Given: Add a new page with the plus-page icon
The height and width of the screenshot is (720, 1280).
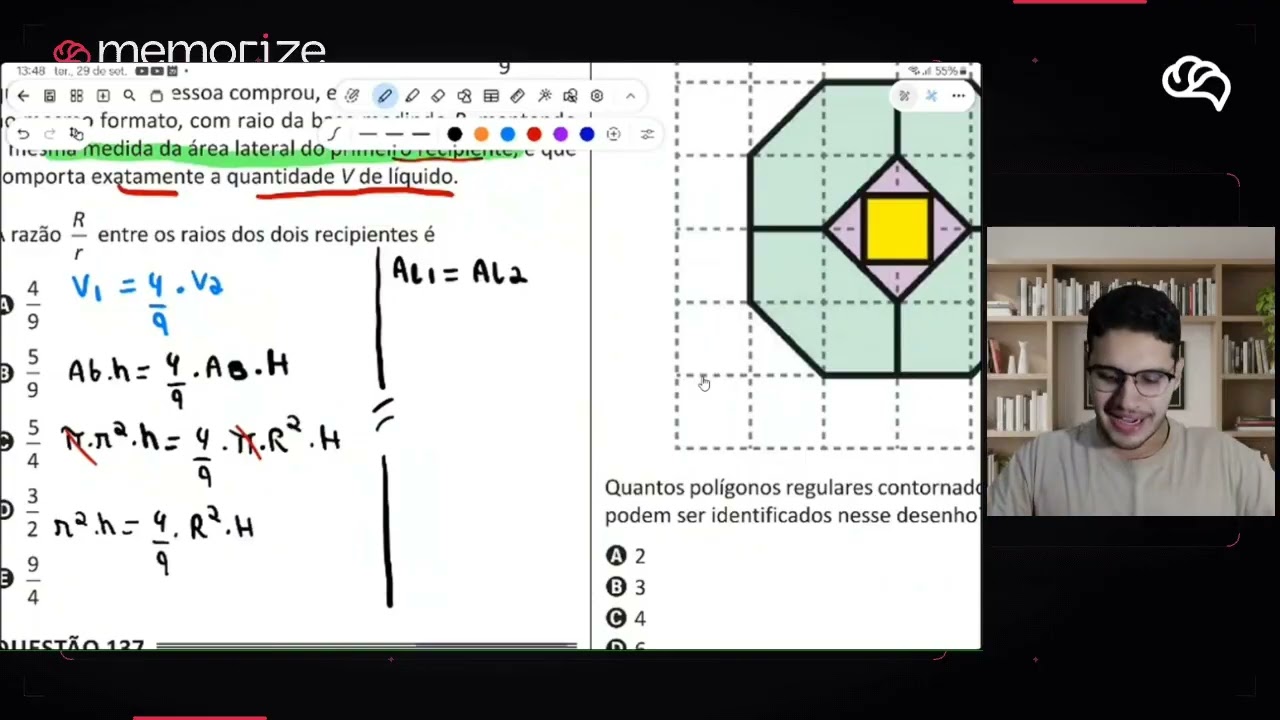Looking at the screenshot, I should (x=103, y=96).
